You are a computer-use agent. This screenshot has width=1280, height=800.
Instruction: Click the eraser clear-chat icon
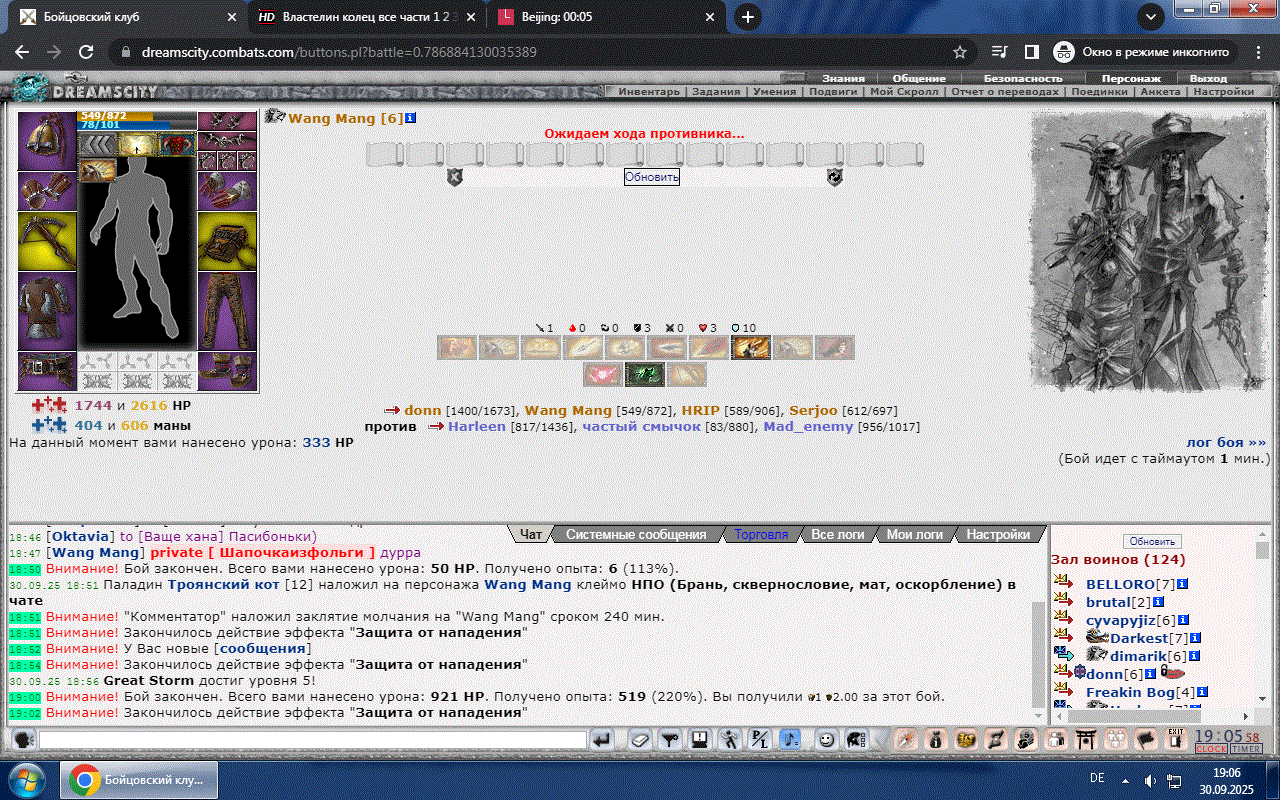tap(639, 740)
